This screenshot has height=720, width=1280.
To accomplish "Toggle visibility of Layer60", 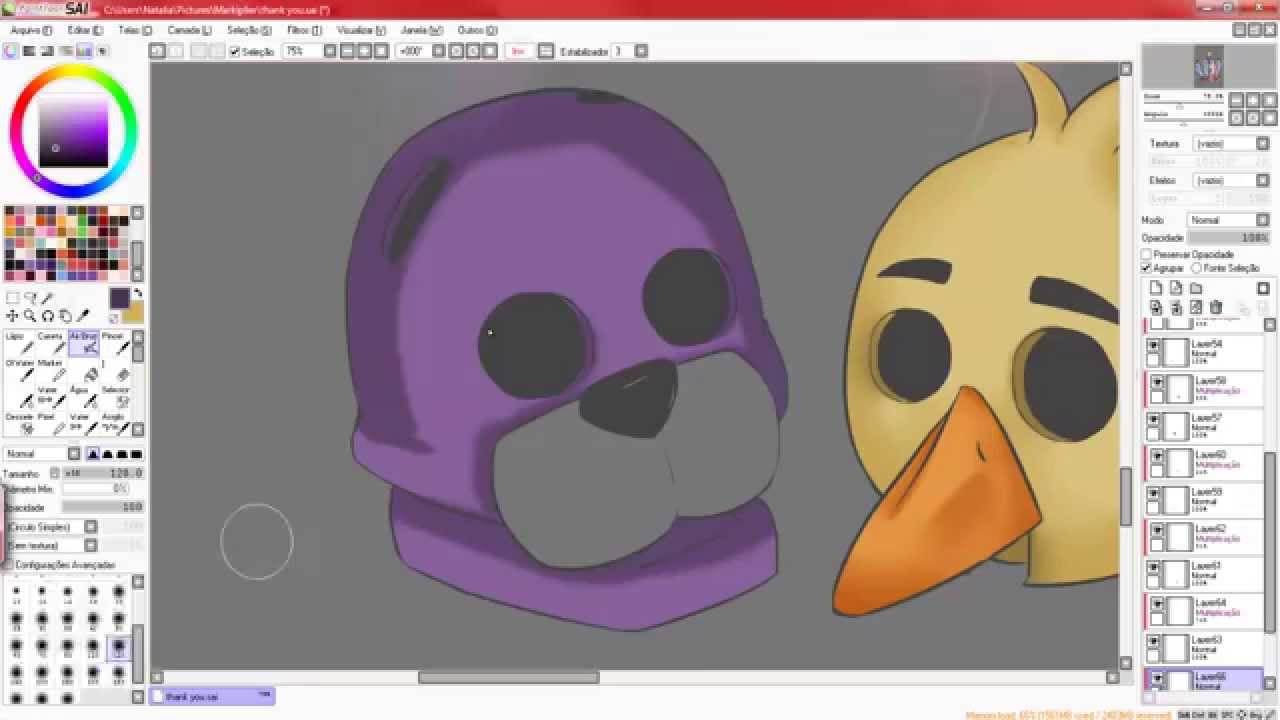I will [x=1158, y=456].
